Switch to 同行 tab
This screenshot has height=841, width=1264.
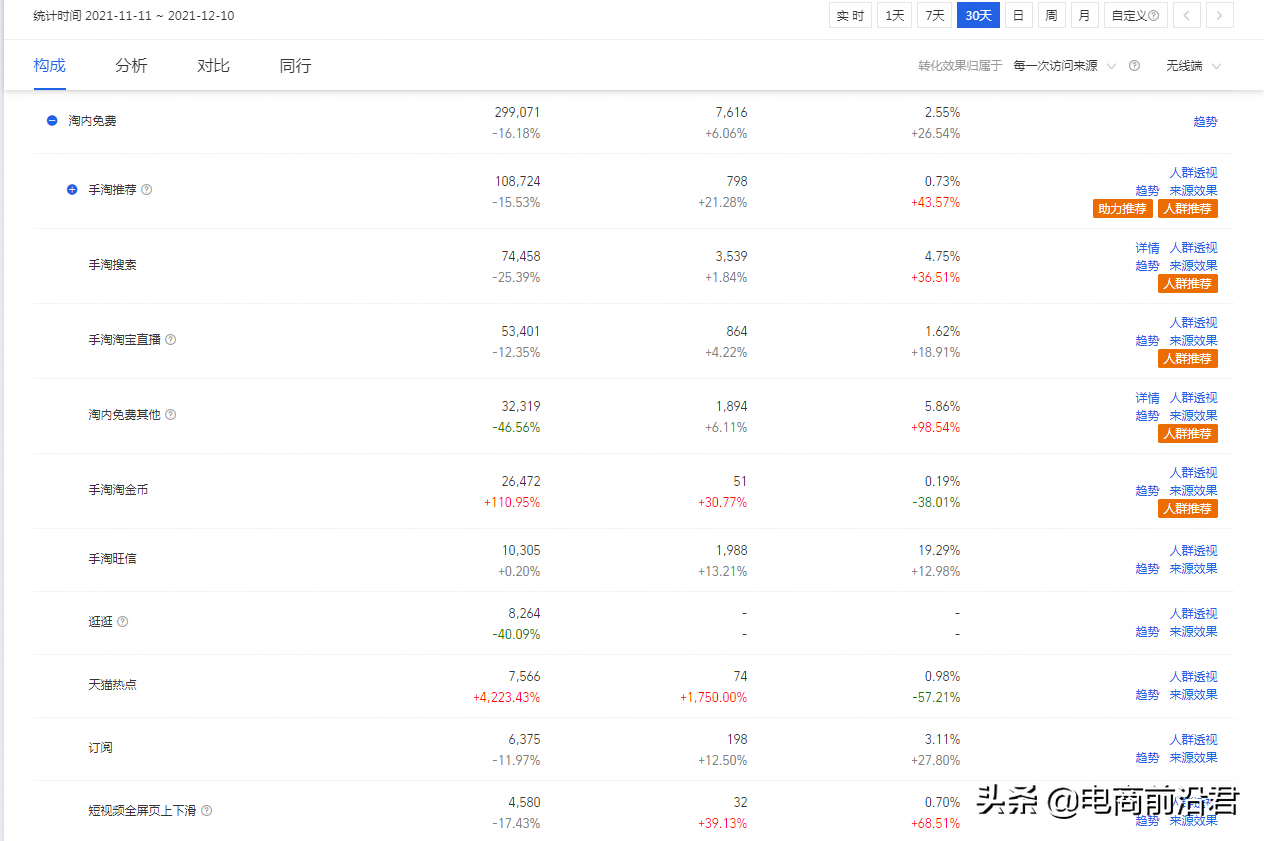pyautogui.click(x=295, y=65)
